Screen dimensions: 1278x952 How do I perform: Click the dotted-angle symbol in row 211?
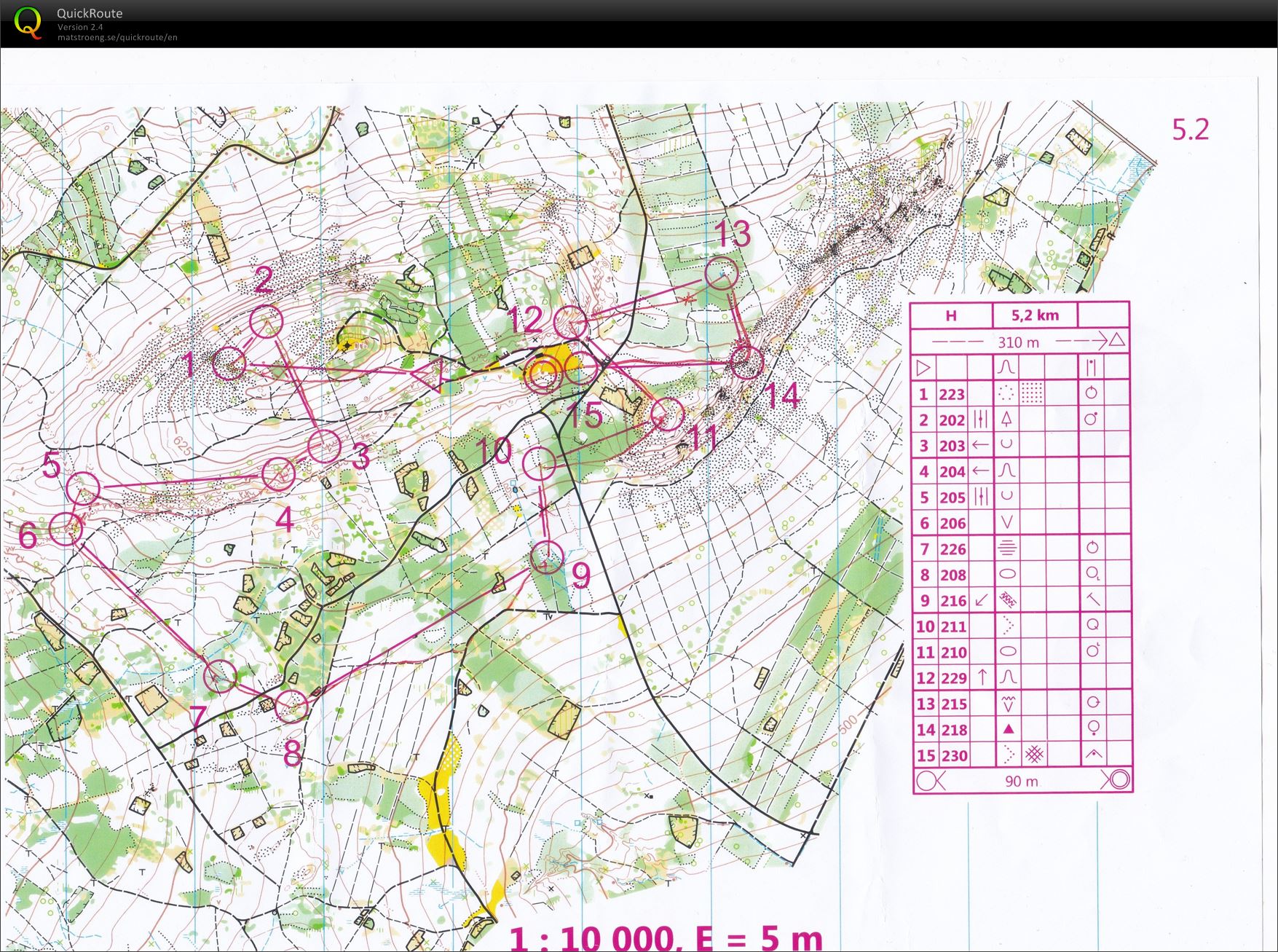coord(1008,626)
